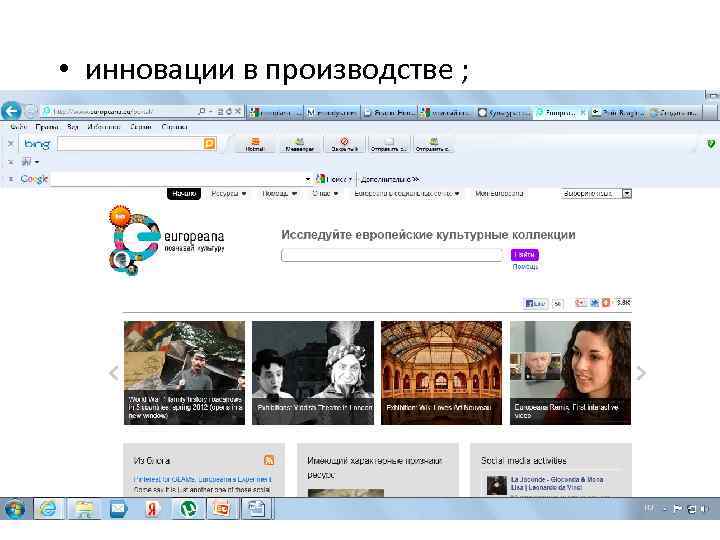Viewport: 720px width, 540px height.
Task: Expand the Ресурсы navigation dropdown
Action: (x=229, y=194)
